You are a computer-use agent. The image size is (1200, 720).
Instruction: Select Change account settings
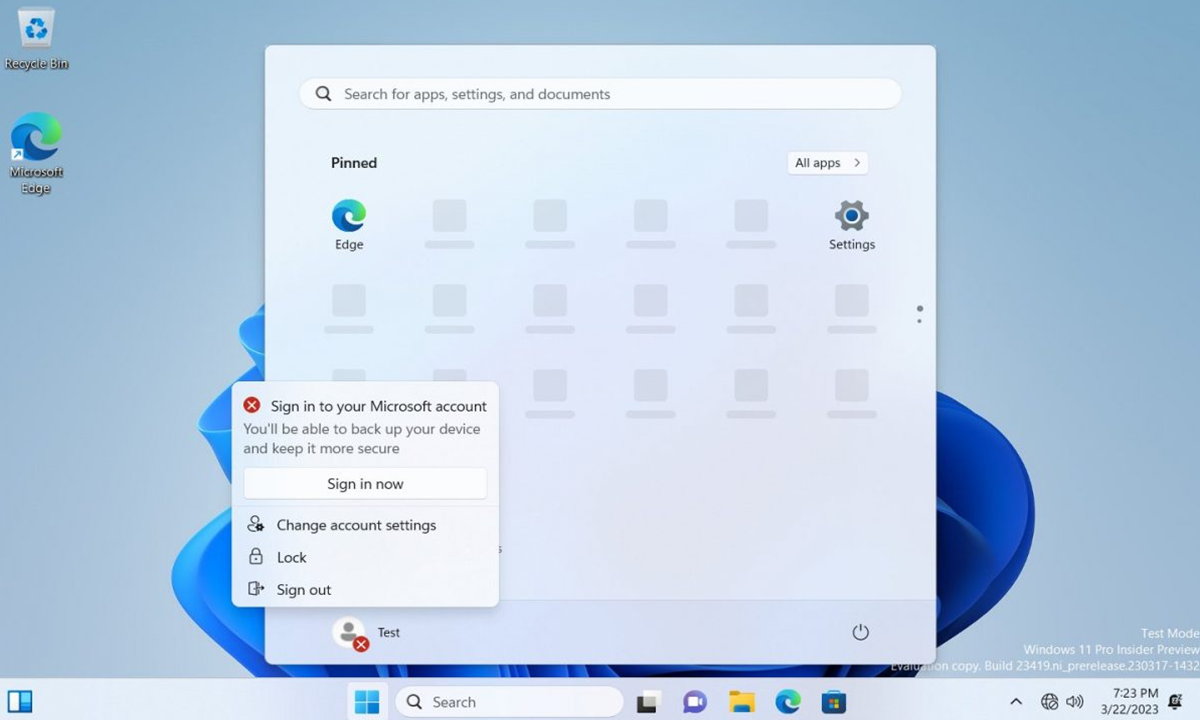click(356, 525)
